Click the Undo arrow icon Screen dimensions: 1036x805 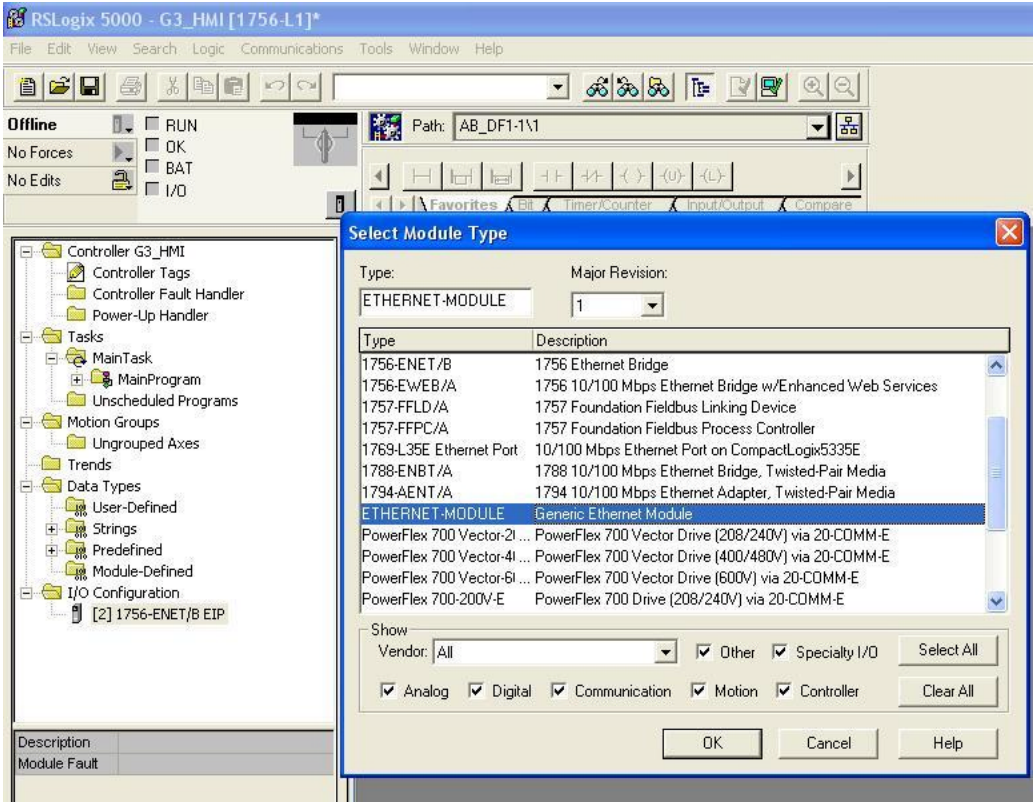click(x=276, y=87)
